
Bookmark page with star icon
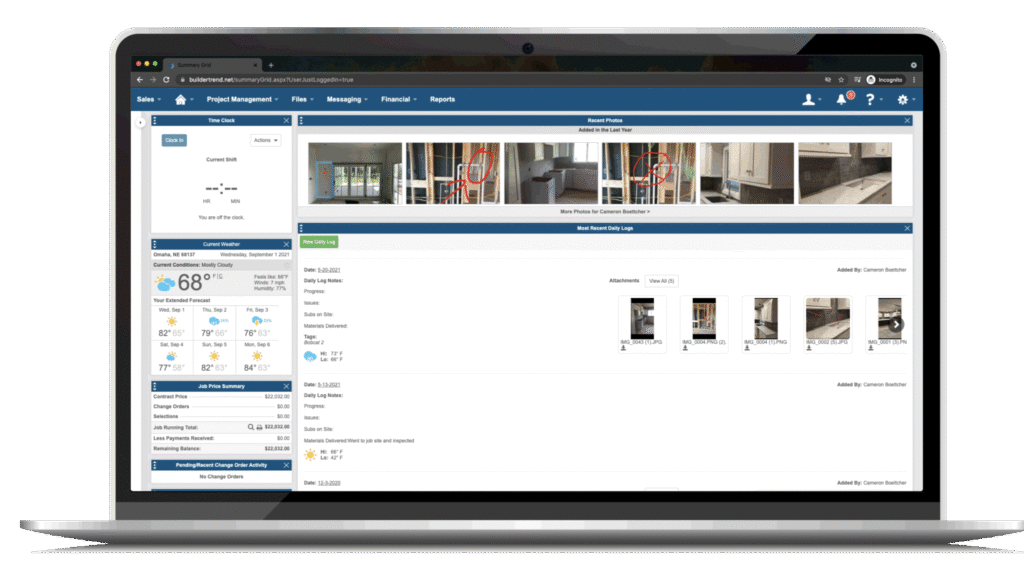point(841,80)
